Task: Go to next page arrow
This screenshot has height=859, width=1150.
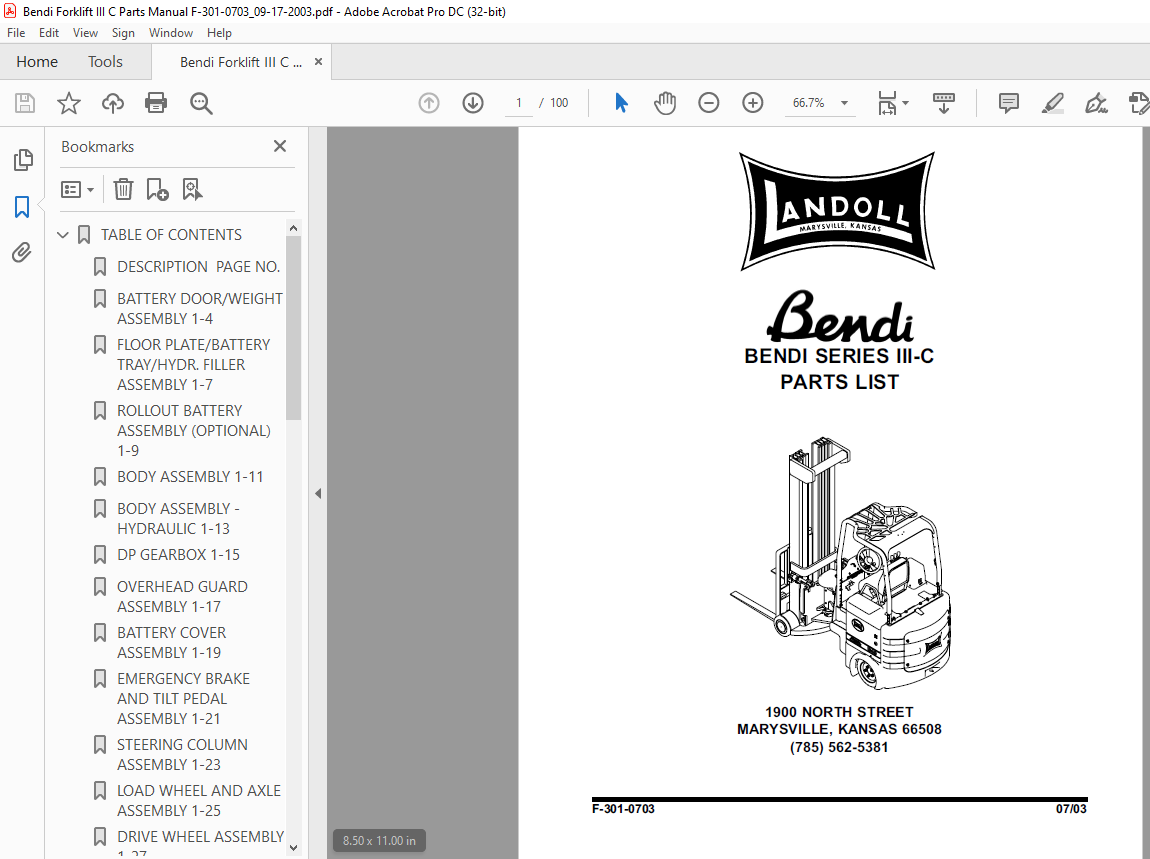Action: coord(473,103)
